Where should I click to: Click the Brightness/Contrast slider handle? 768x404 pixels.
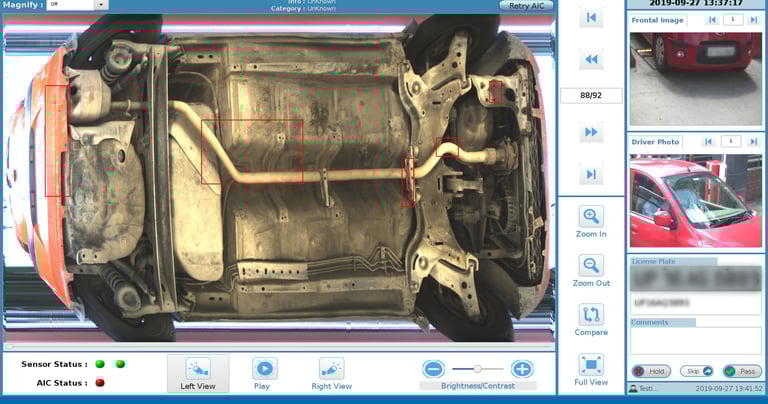tap(478, 369)
